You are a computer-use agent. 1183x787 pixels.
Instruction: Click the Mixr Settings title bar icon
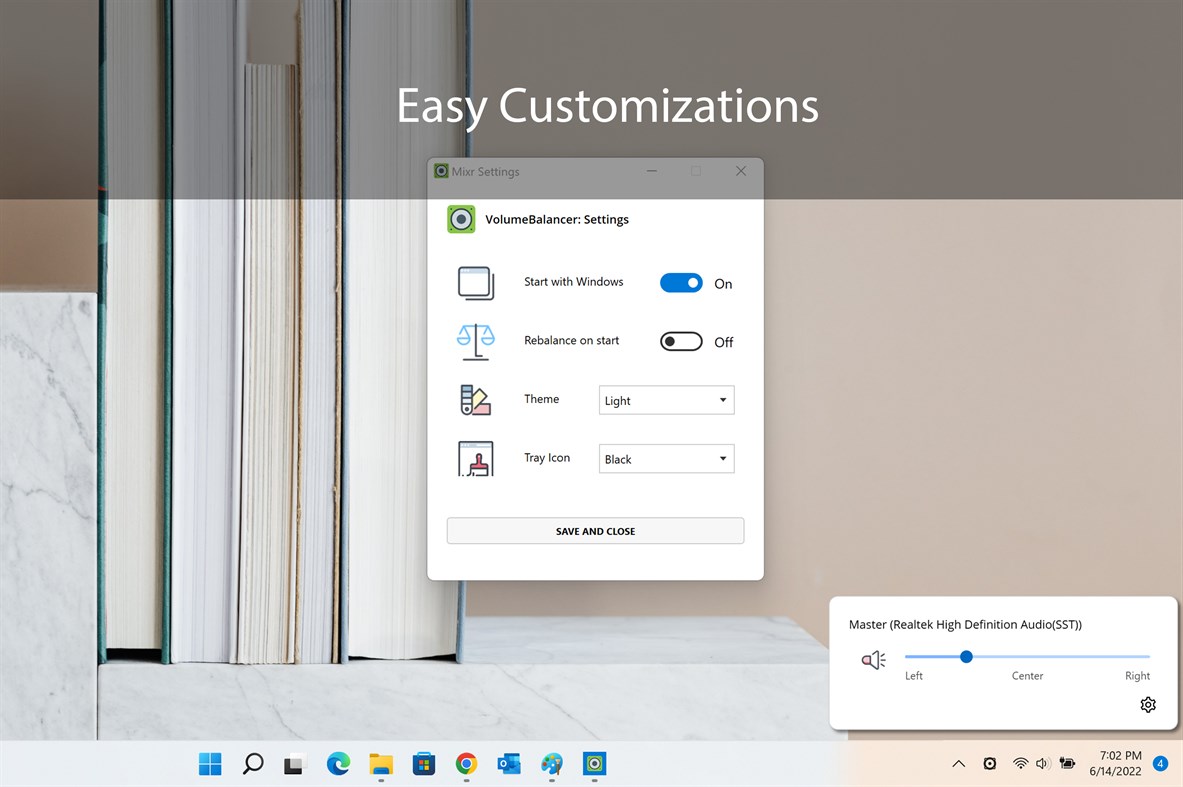pos(440,171)
